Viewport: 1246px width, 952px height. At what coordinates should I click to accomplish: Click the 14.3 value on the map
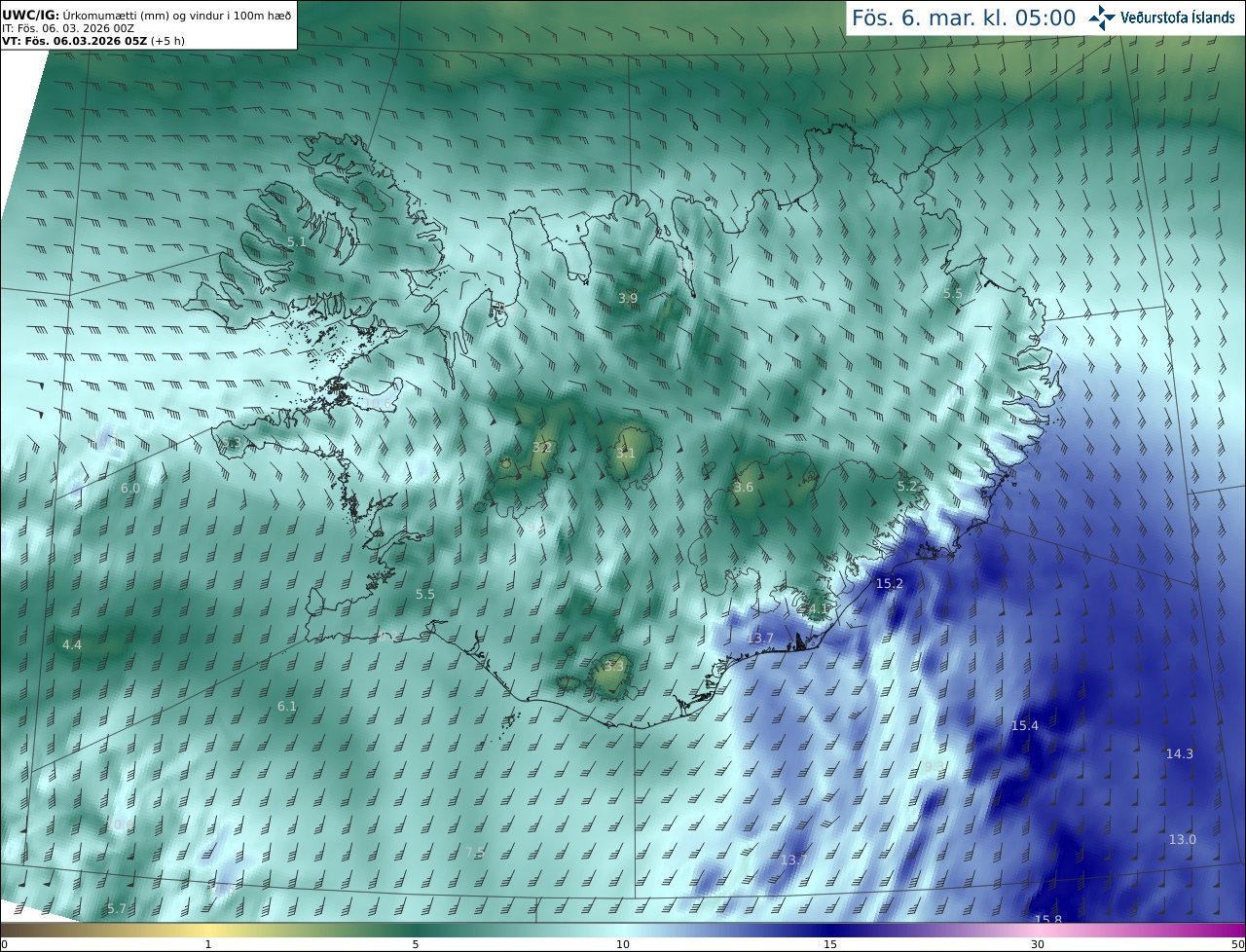point(1180,754)
